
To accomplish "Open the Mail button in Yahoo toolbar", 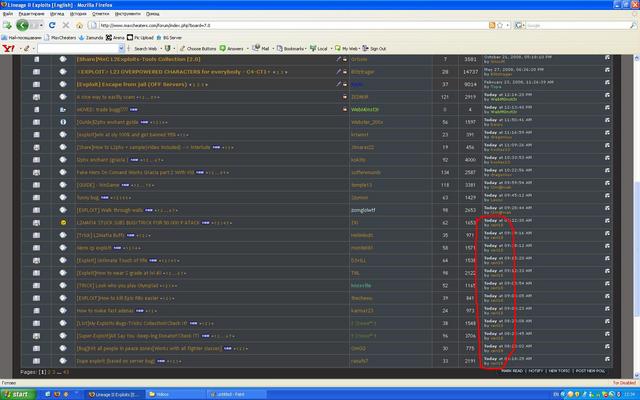I will pyautogui.click(x=265, y=48).
